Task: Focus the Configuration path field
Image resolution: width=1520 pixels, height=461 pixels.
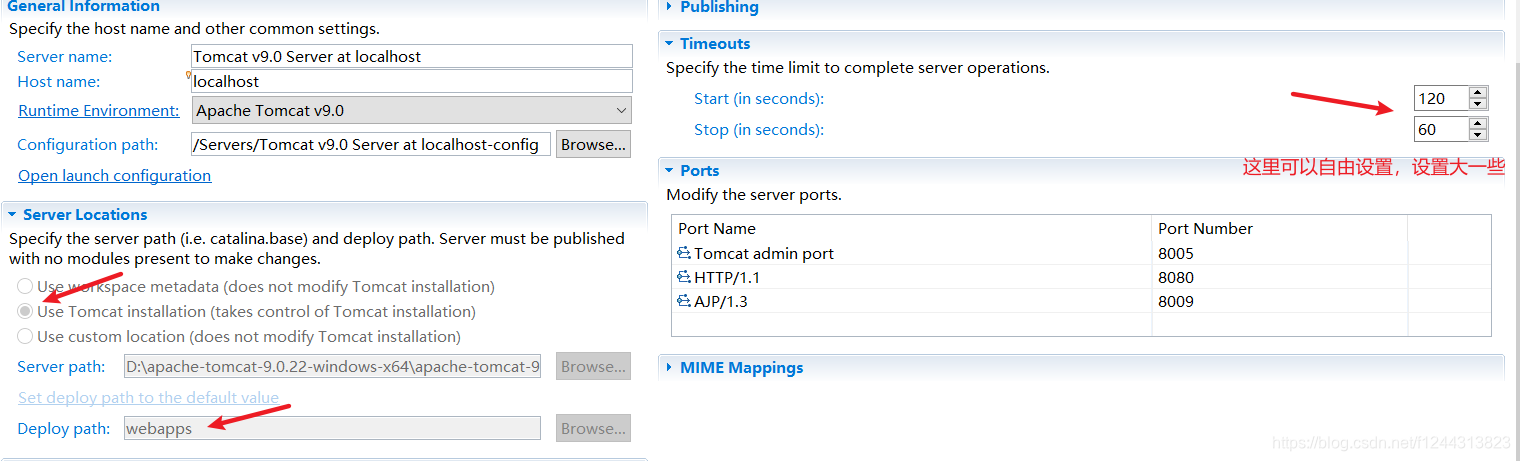Action: click(x=370, y=144)
